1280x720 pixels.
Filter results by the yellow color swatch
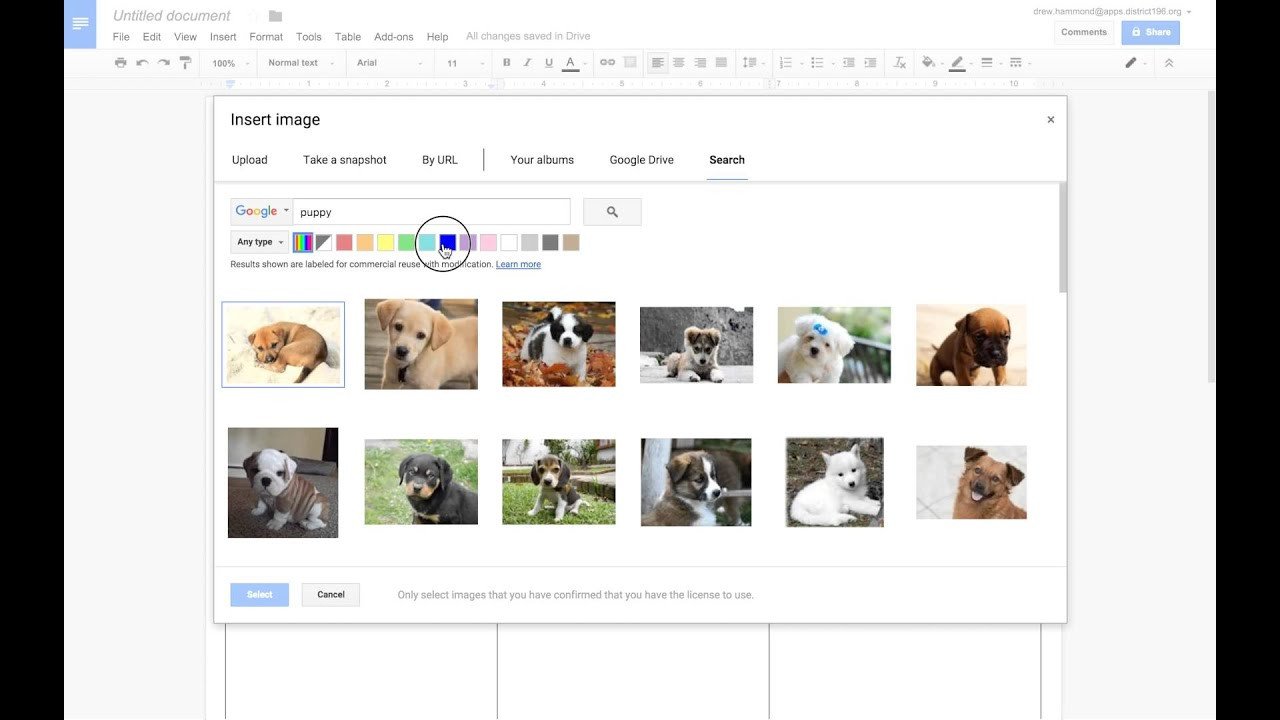386,242
